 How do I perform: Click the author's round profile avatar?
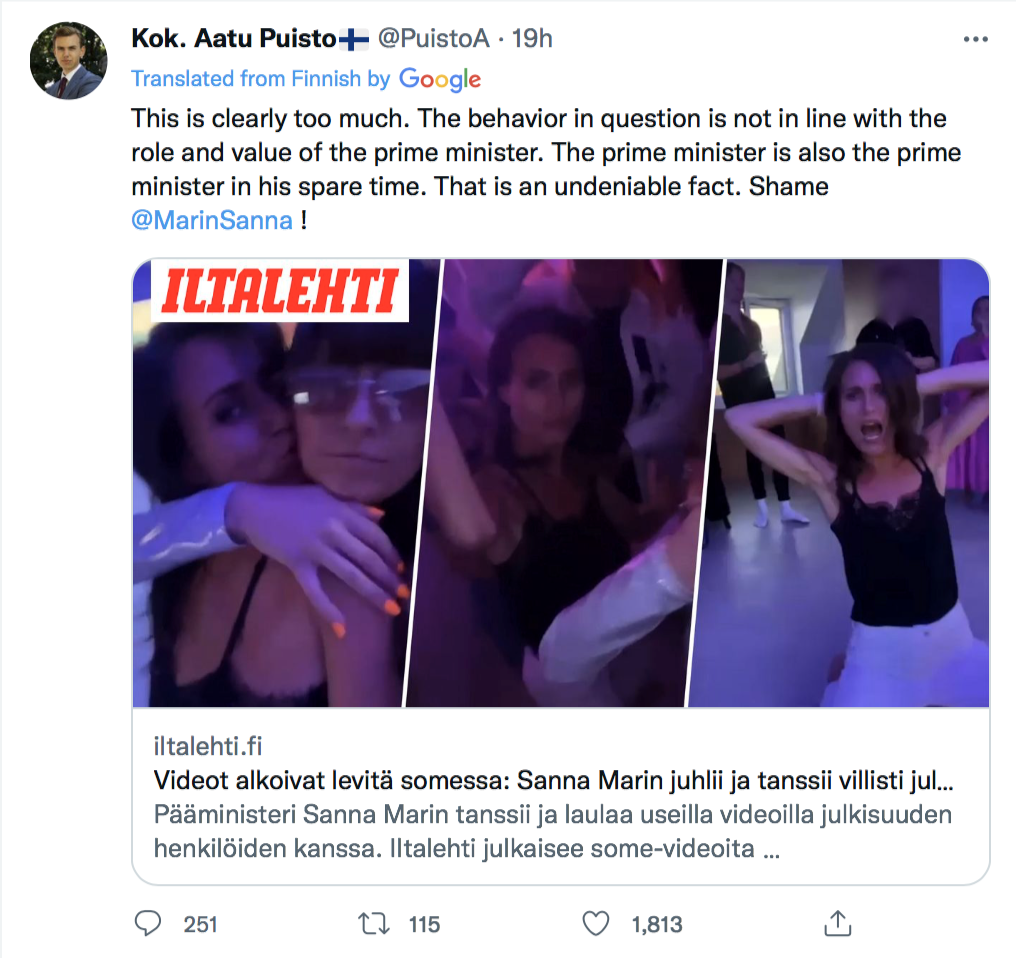69,60
